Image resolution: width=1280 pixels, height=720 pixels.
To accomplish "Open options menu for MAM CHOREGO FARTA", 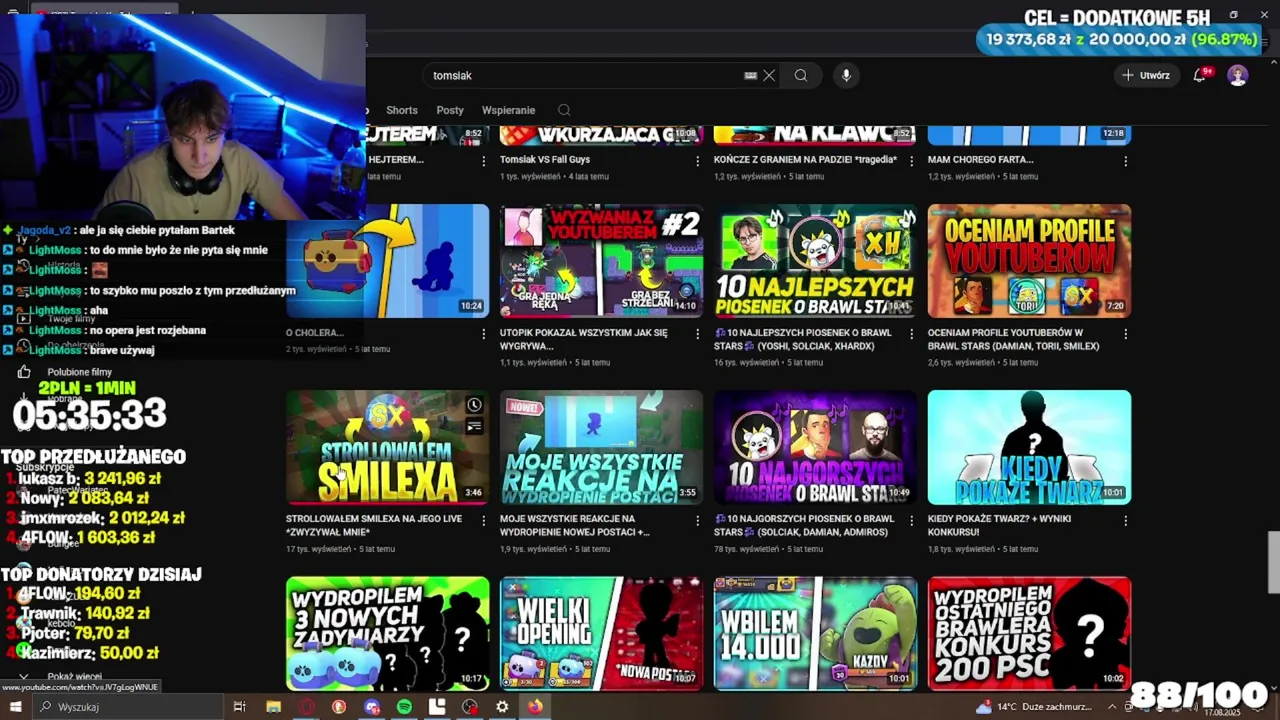I will pos(1126,161).
